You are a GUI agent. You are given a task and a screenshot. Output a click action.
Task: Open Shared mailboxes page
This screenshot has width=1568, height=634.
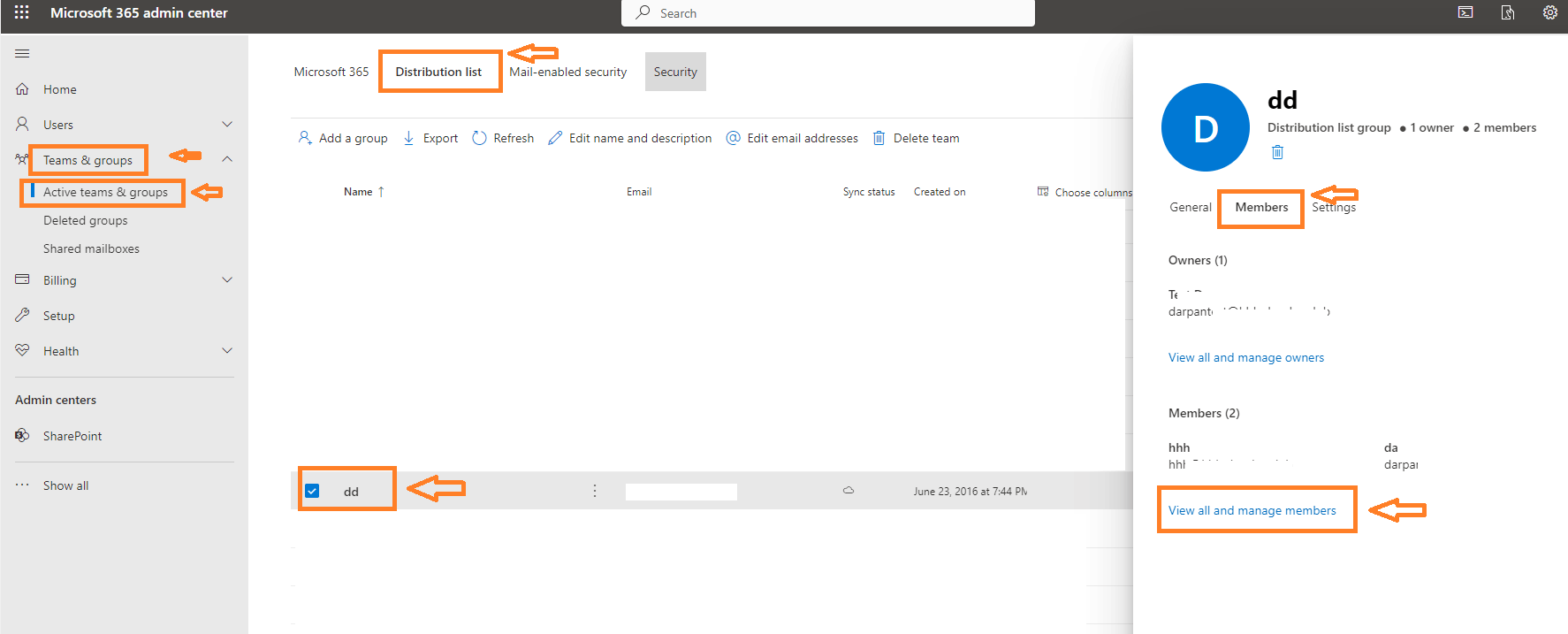[91, 248]
